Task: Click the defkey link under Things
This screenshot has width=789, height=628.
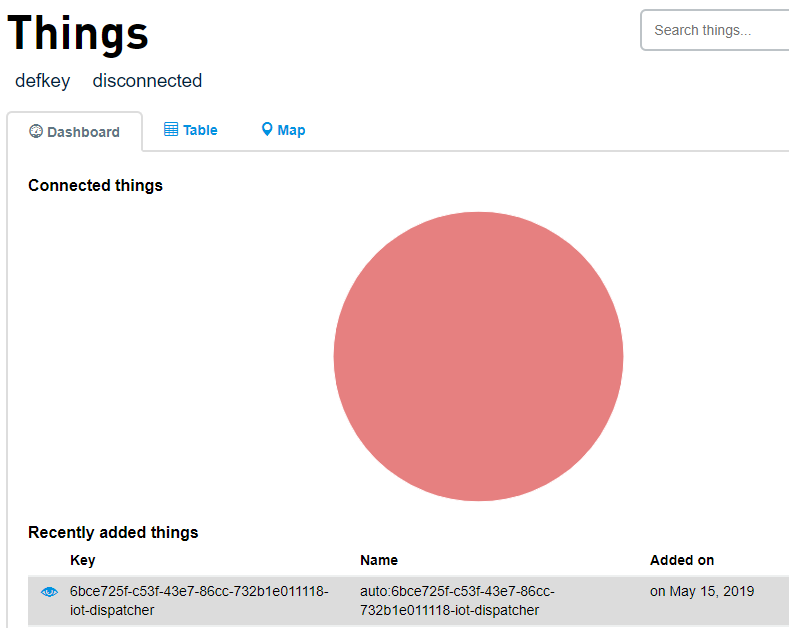Action: pos(42,81)
